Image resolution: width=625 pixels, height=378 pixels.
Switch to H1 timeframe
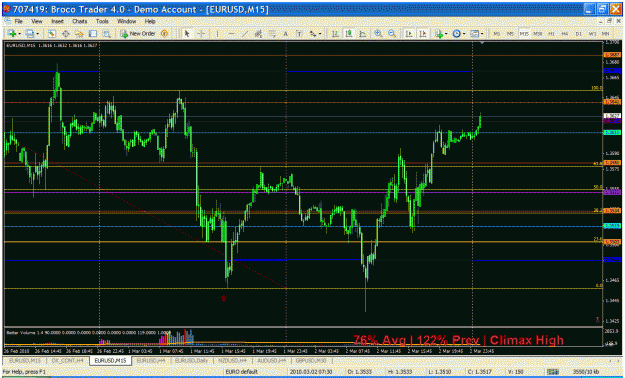click(551, 34)
